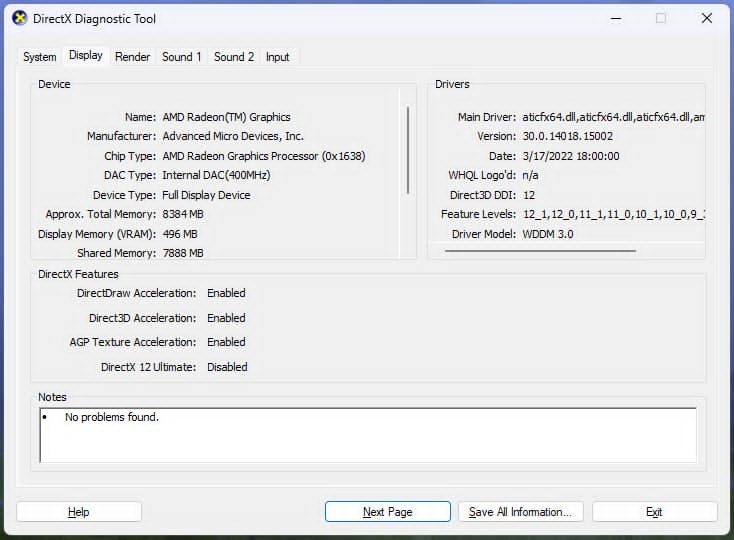
Task: Click the '8384 MB' total memory value
Action: point(183,214)
